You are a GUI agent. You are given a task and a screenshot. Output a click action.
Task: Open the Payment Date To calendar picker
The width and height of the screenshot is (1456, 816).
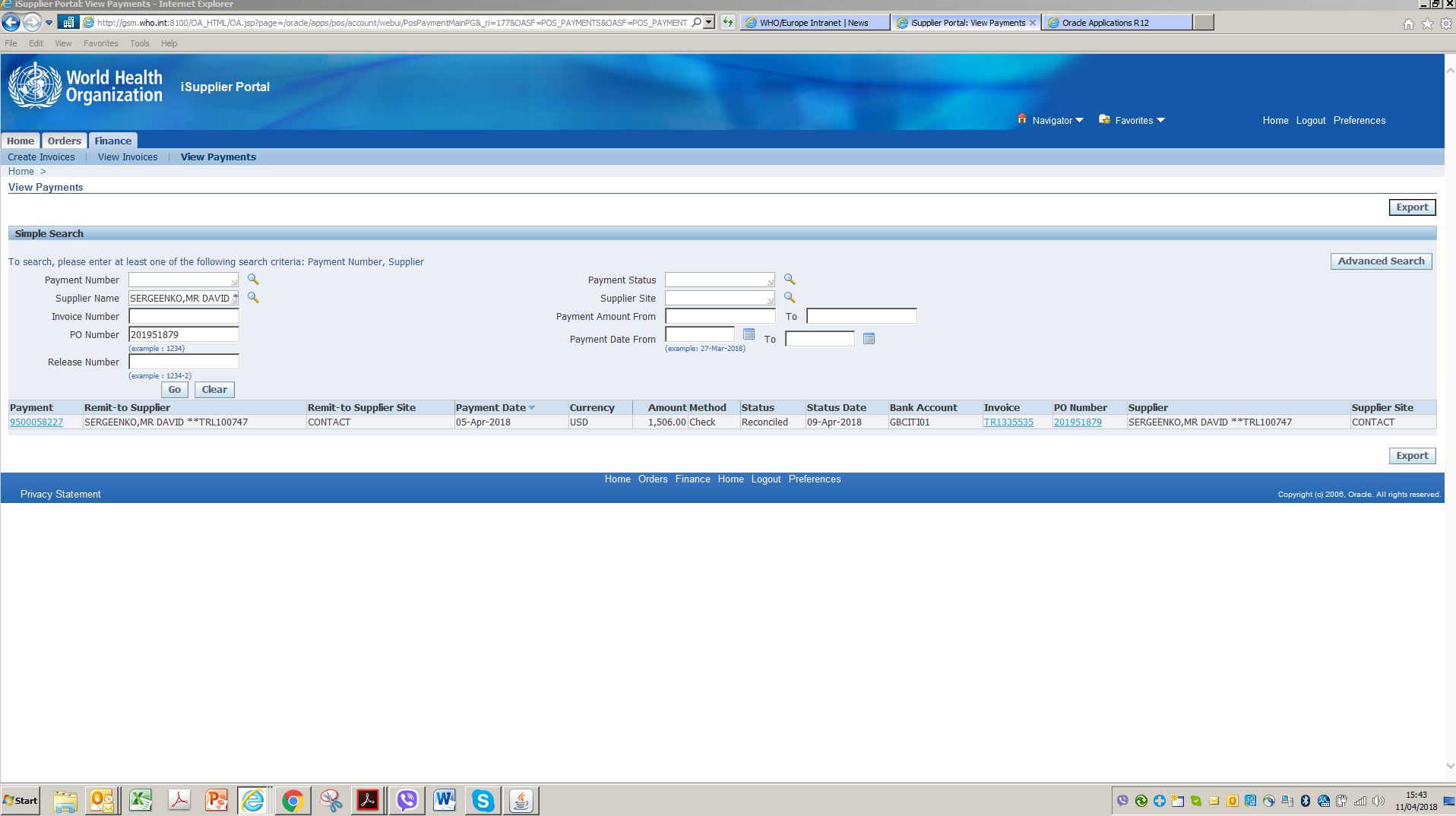click(x=869, y=339)
